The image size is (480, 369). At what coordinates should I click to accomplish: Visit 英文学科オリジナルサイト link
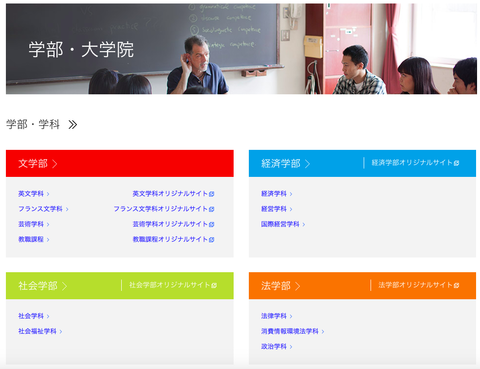(x=170, y=194)
